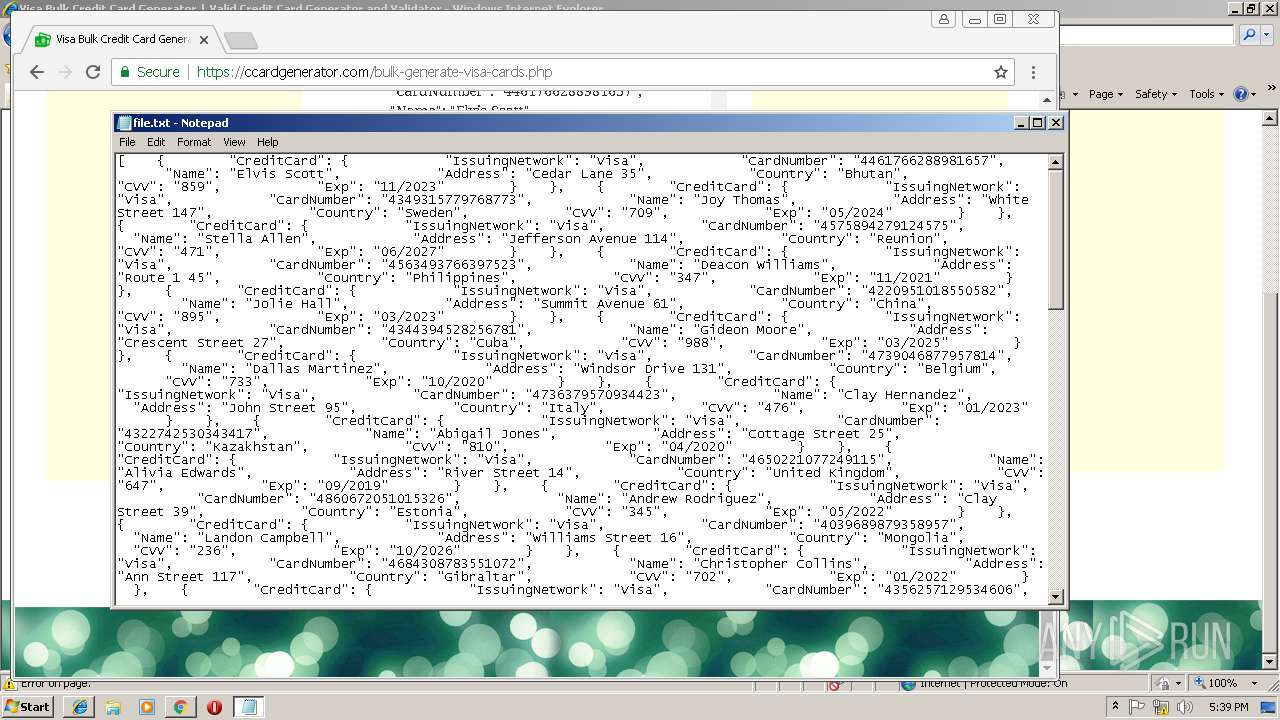Click the Action Center flag tray icon
The height and width of the screenshot is (720, 1280).
1137,706
